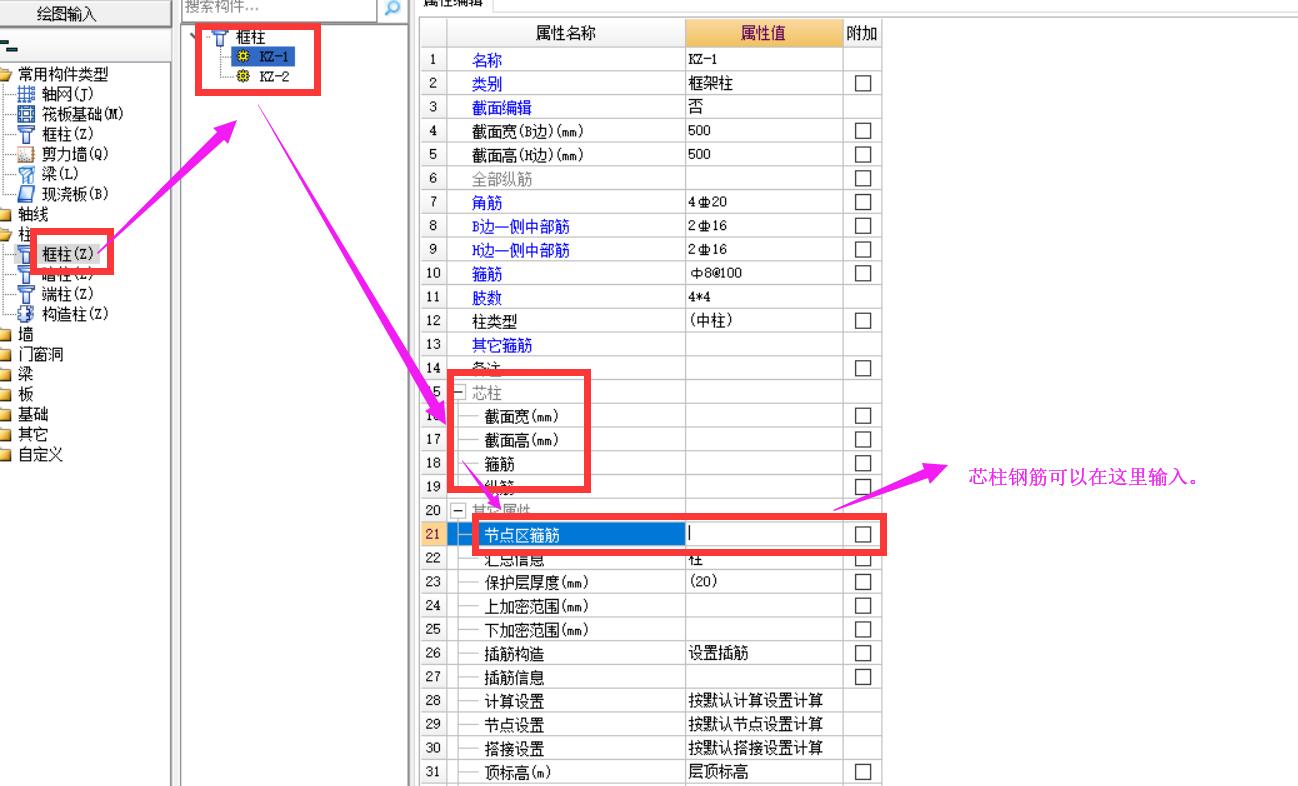1298x786 pixels.
Task: Open 现浇板(B) in the navigation tree
Action: 75,194
